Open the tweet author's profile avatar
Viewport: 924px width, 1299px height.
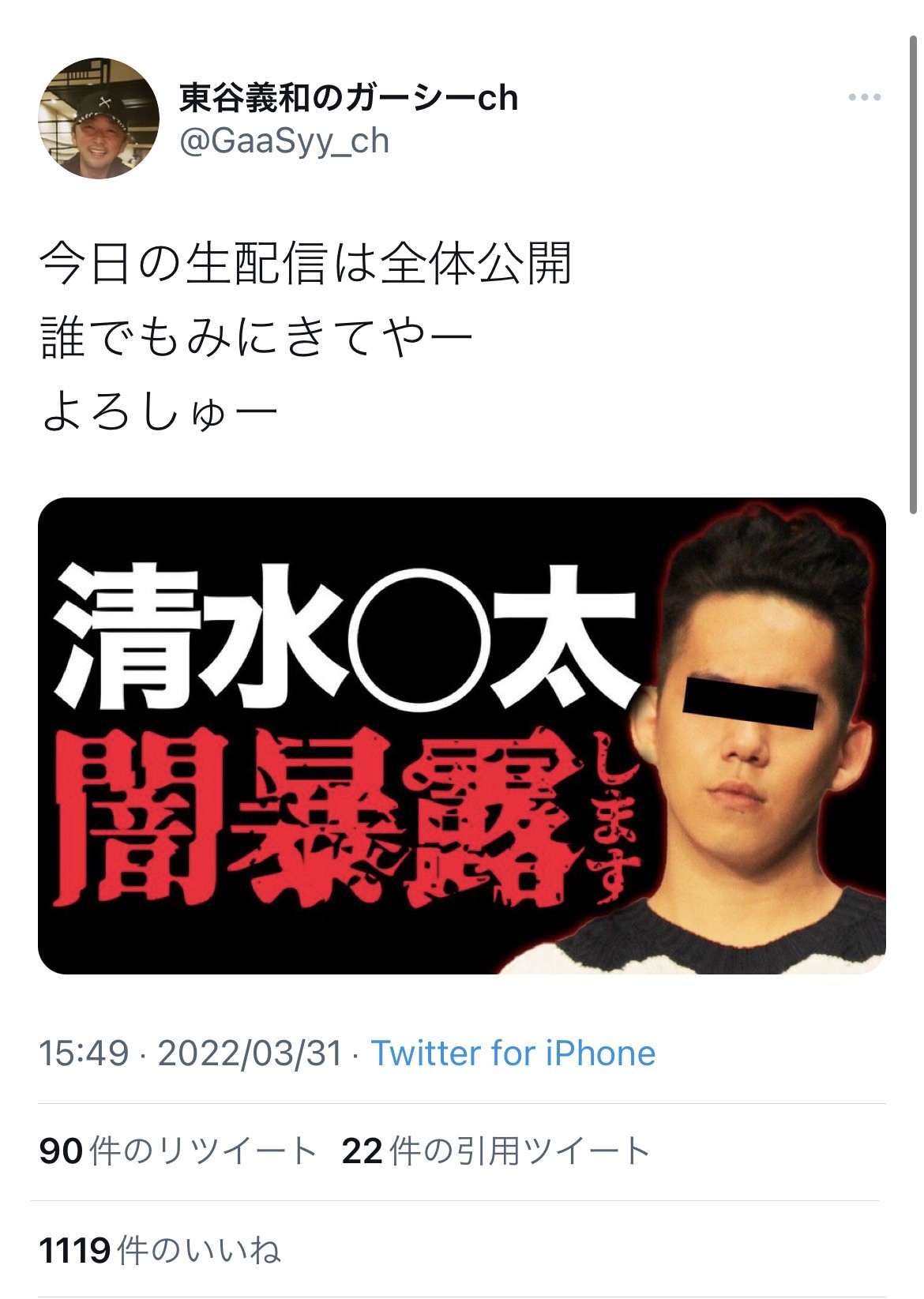point(99,118)
